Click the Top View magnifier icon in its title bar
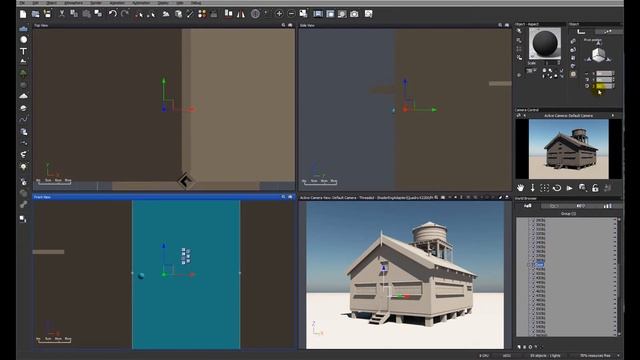Viewport: 640px width, 360px height. click(283, 25)
